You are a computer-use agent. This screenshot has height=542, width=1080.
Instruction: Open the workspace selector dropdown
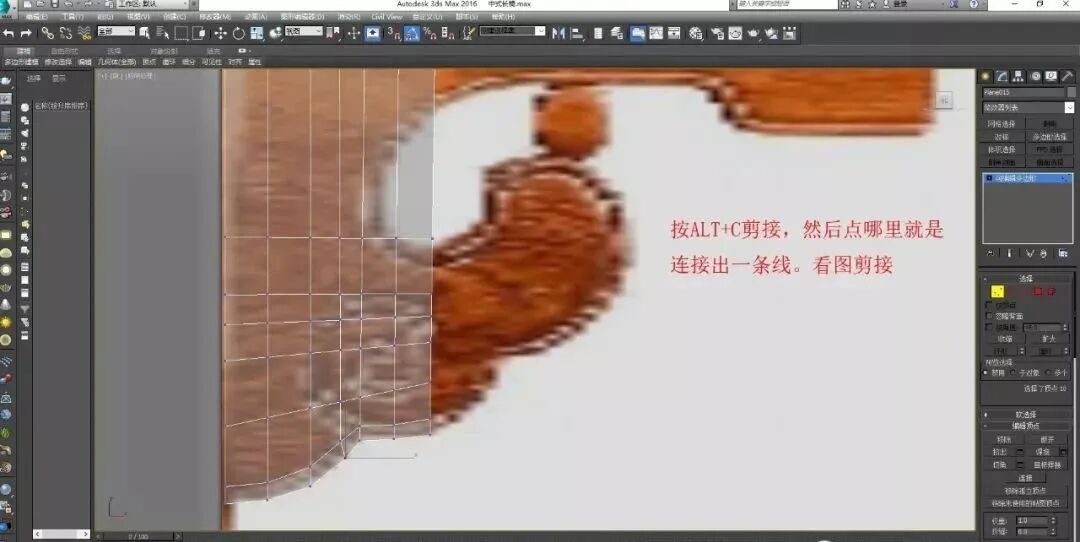(x=151, y=4)
